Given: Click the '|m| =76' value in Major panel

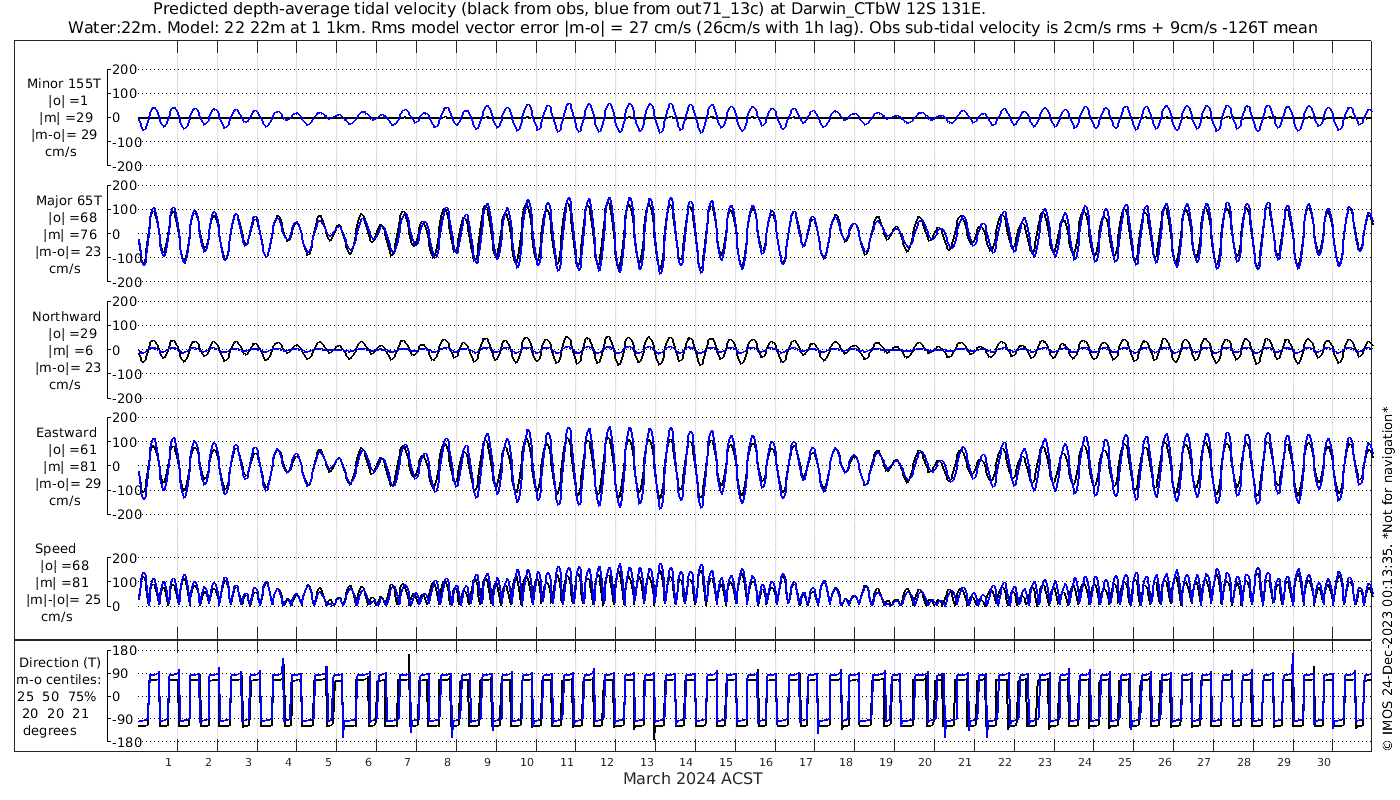Looking at the screenshot, I should point(68,234).
